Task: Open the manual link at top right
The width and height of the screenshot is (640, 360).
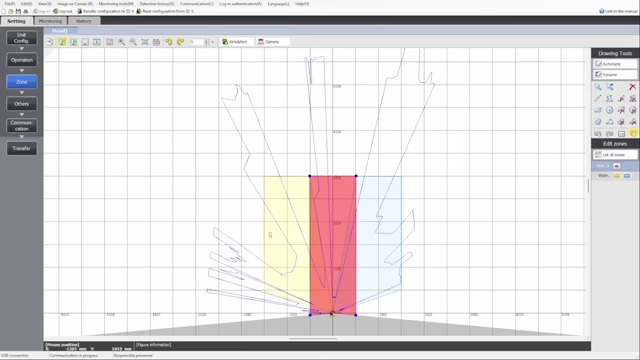Action: coord(618,11)
